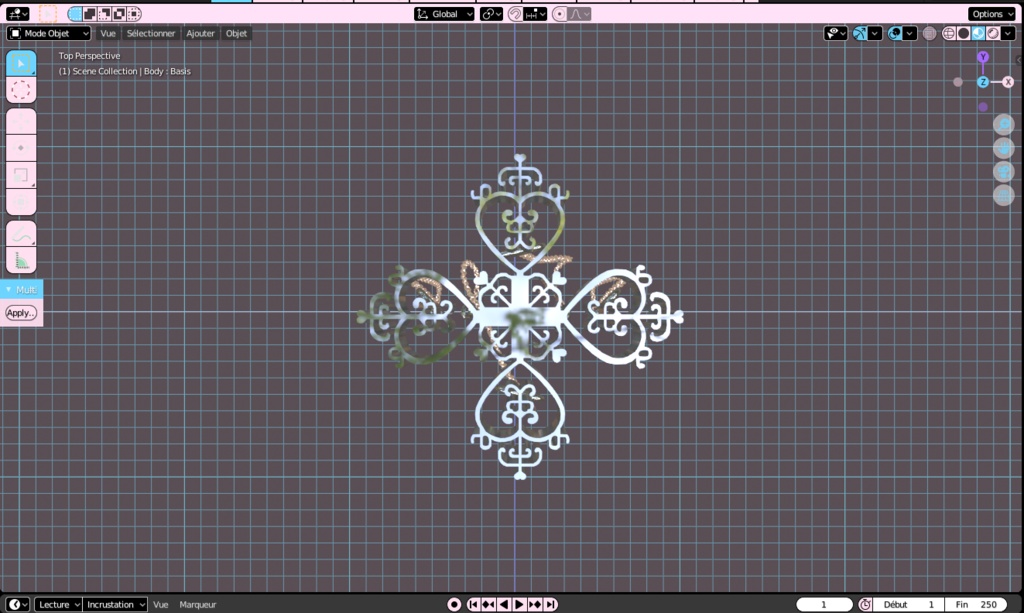Open the Sélectionner menu
1024x613 pixels.
click(151, 33)
